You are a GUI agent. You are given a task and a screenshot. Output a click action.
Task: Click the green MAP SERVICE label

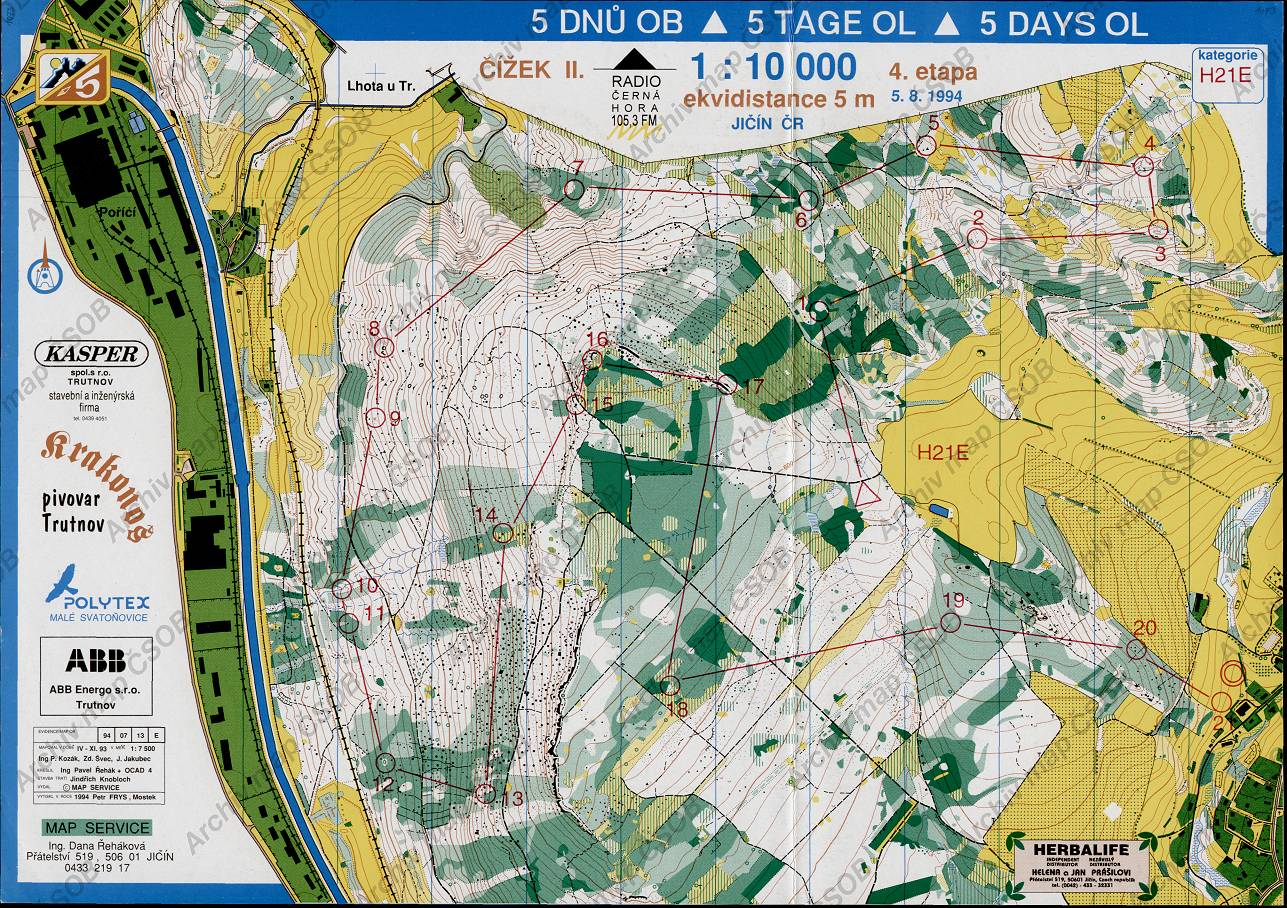pyautogui.click(x=97, y=828)
